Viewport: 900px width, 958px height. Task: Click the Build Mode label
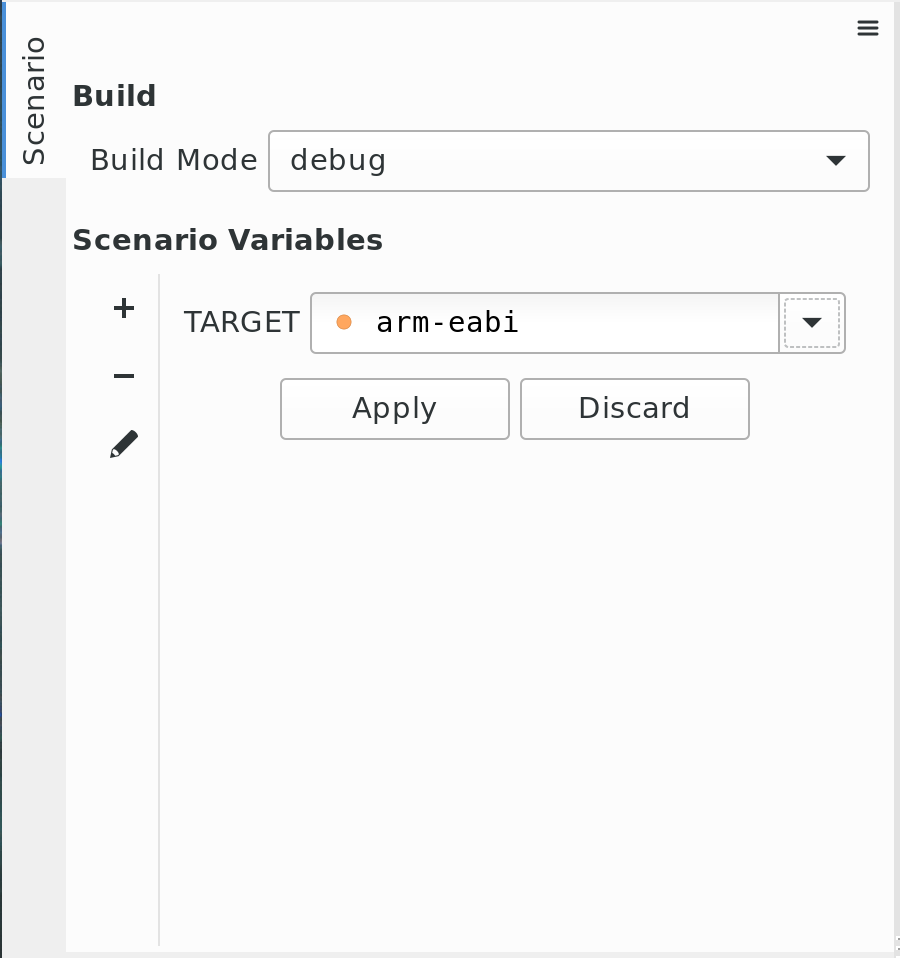tap(174, 160)
